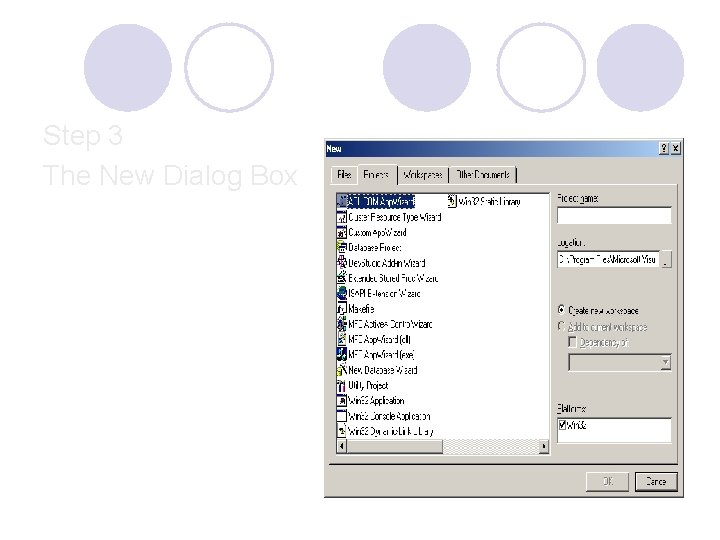The height and width of the screenshot is (540, 720).
Task: Click the question mark help button in title bar
Action: (664, 148)
